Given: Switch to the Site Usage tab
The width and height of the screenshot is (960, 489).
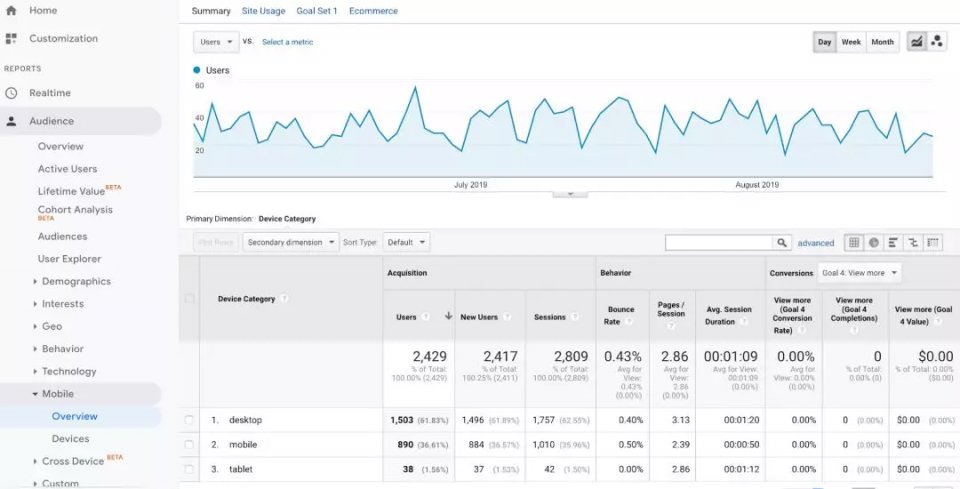Looking at the screenshot, I should pos(263,11).
